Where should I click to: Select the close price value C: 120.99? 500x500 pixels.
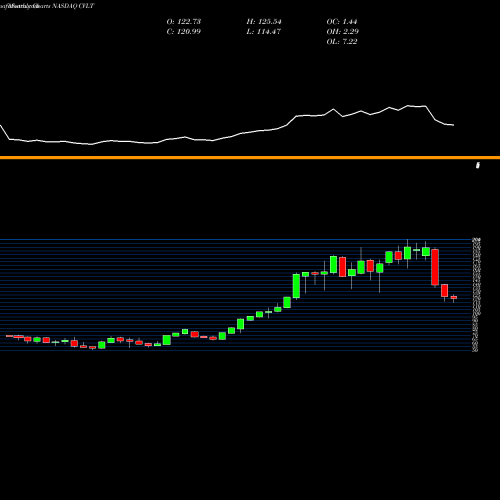pos(184,32)
